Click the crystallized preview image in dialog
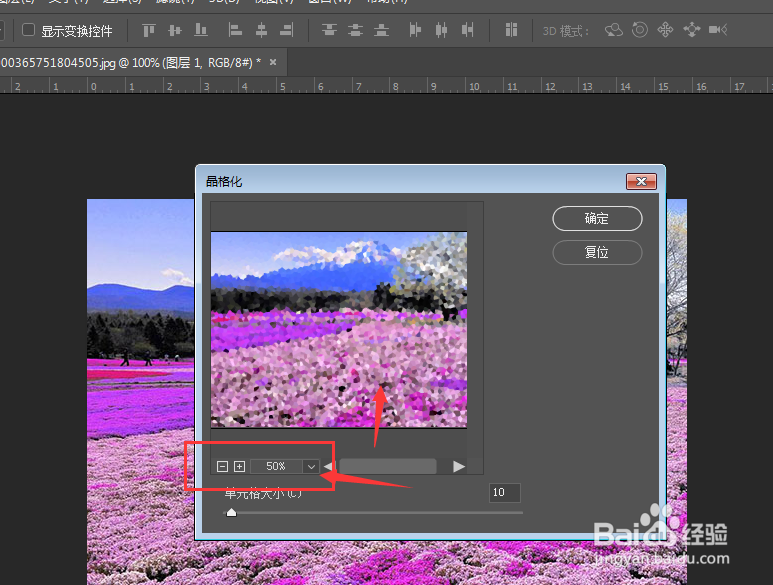This screenshot has height=585, width=773. pos(339,329)
